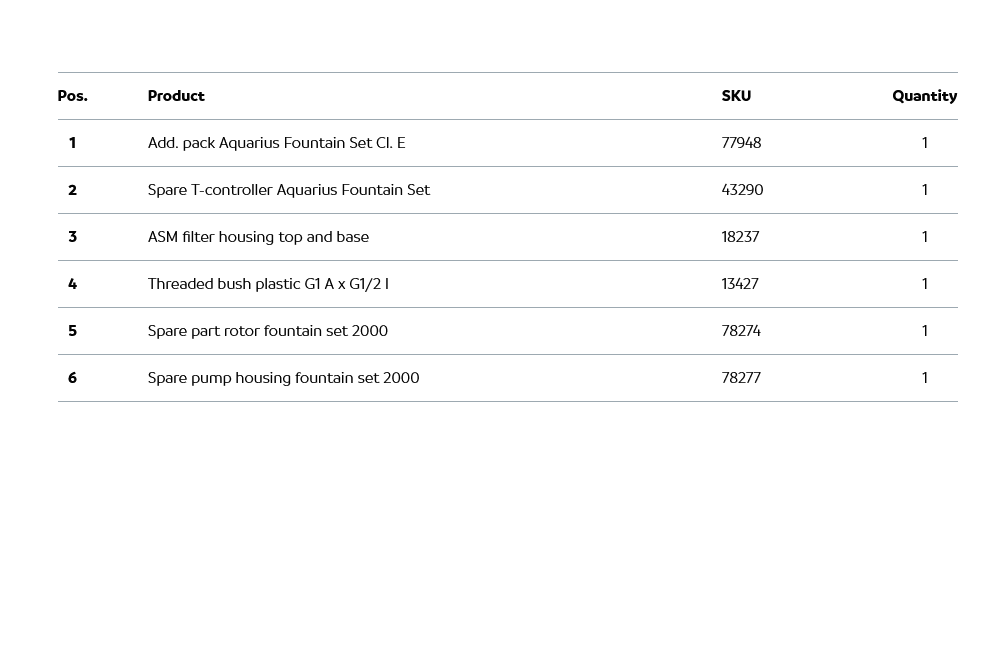Select ASM filter housing top and base
This screenshot has height=667, width=1005.
(258, 237)
